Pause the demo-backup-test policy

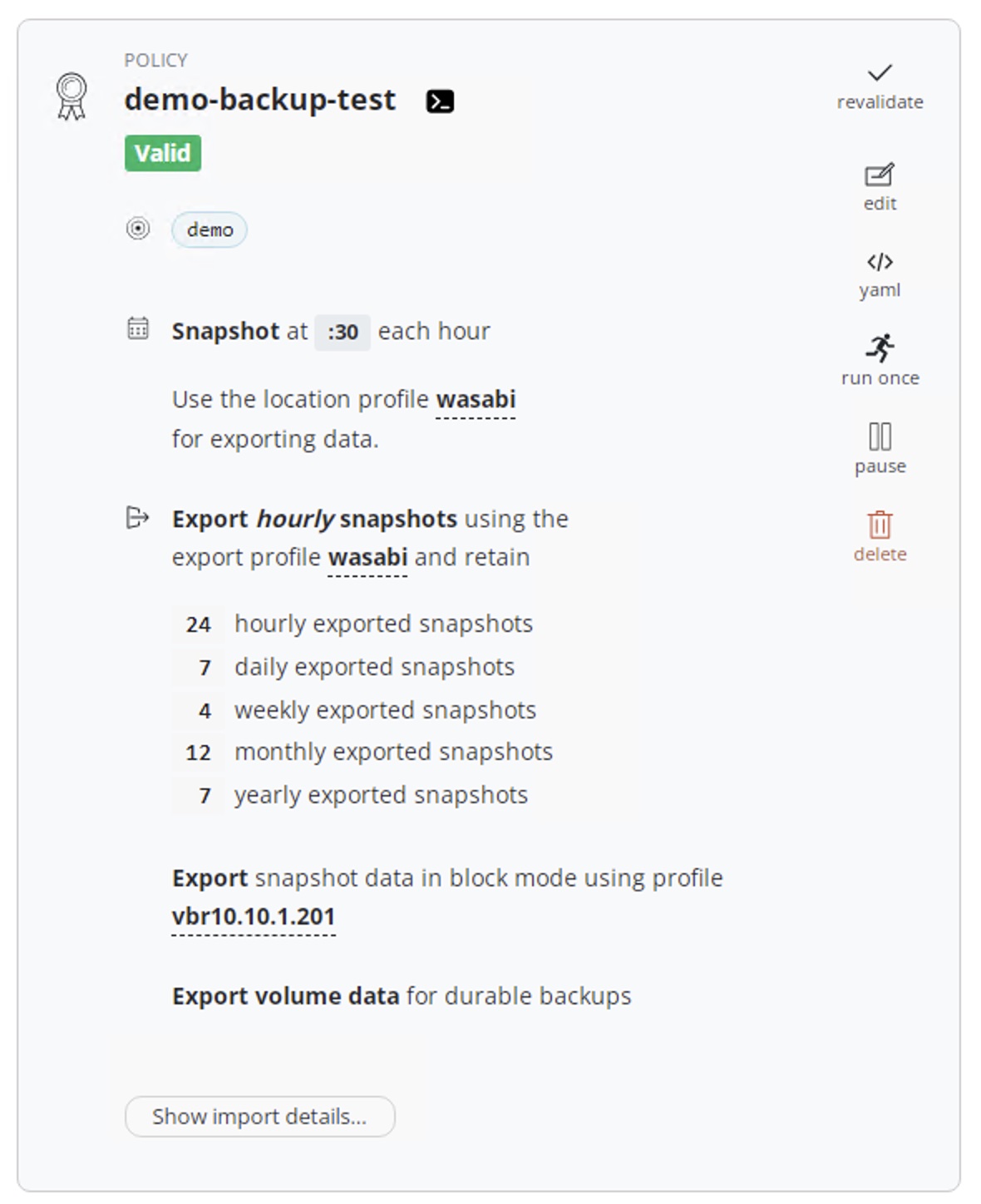880,437
